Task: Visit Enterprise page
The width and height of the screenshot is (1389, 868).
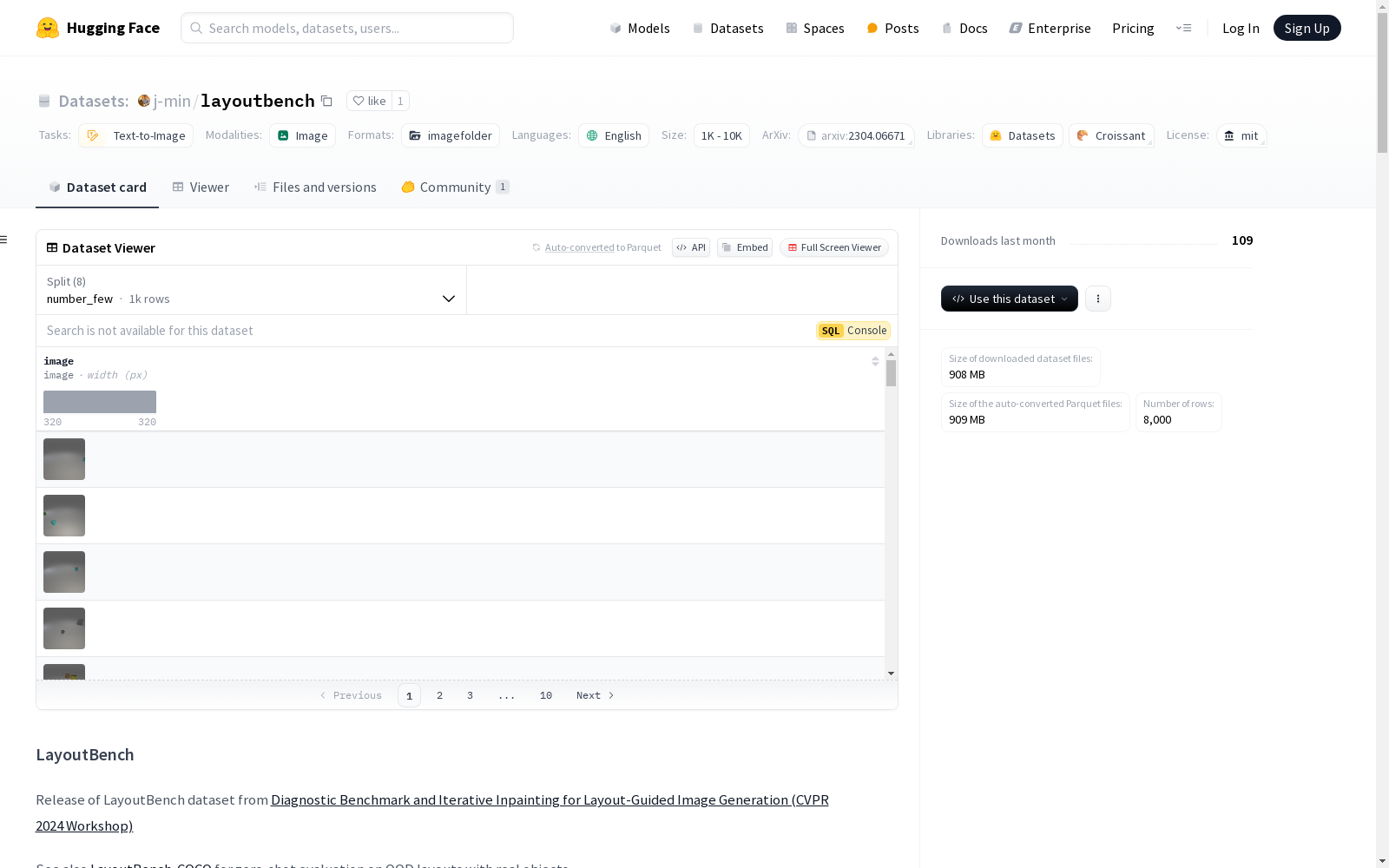Action: [x=1050, y=28]
